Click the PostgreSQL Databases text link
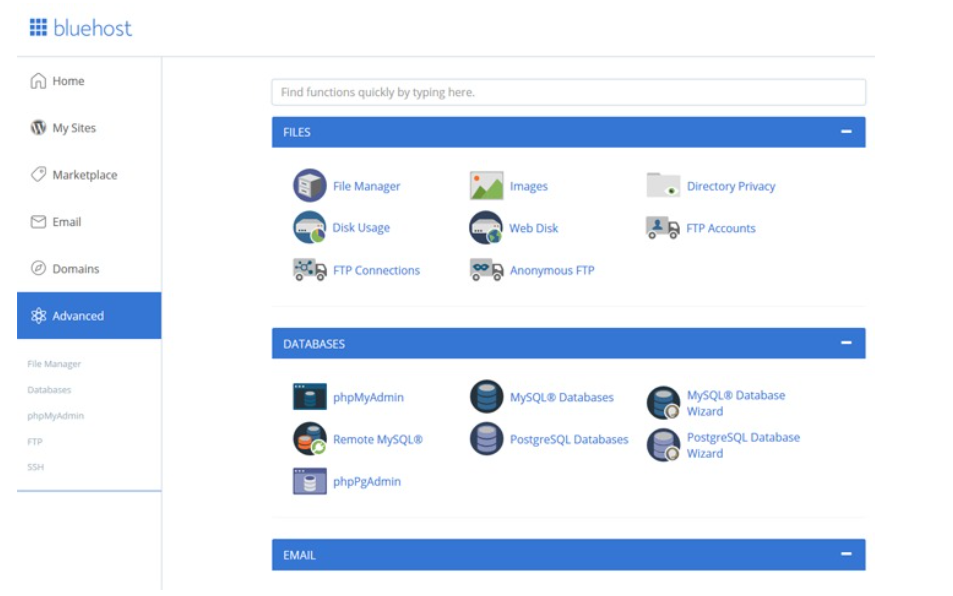953x596 pixels. click(x=569, y=439)
